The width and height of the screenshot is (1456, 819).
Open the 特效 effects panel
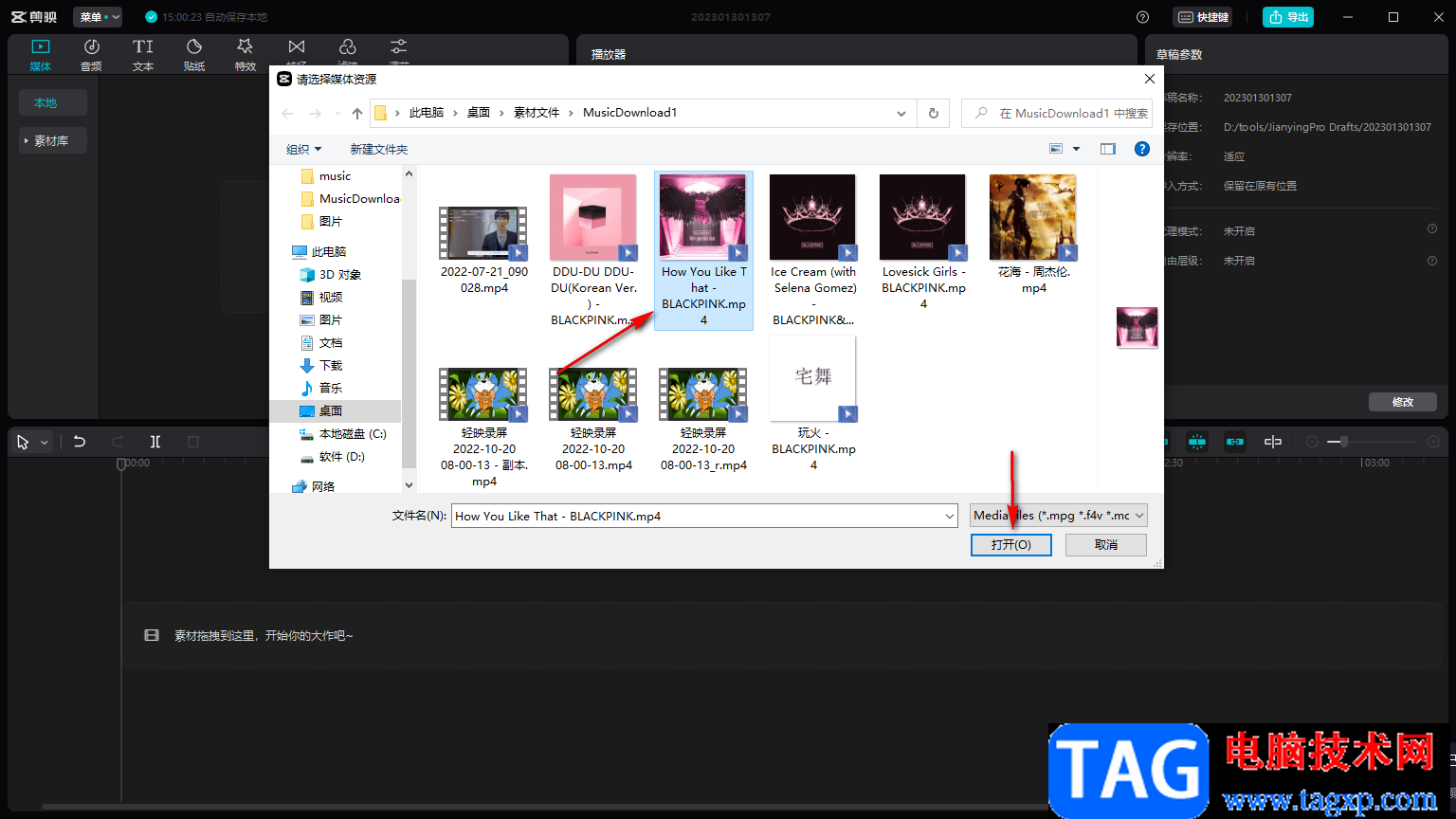246,55
